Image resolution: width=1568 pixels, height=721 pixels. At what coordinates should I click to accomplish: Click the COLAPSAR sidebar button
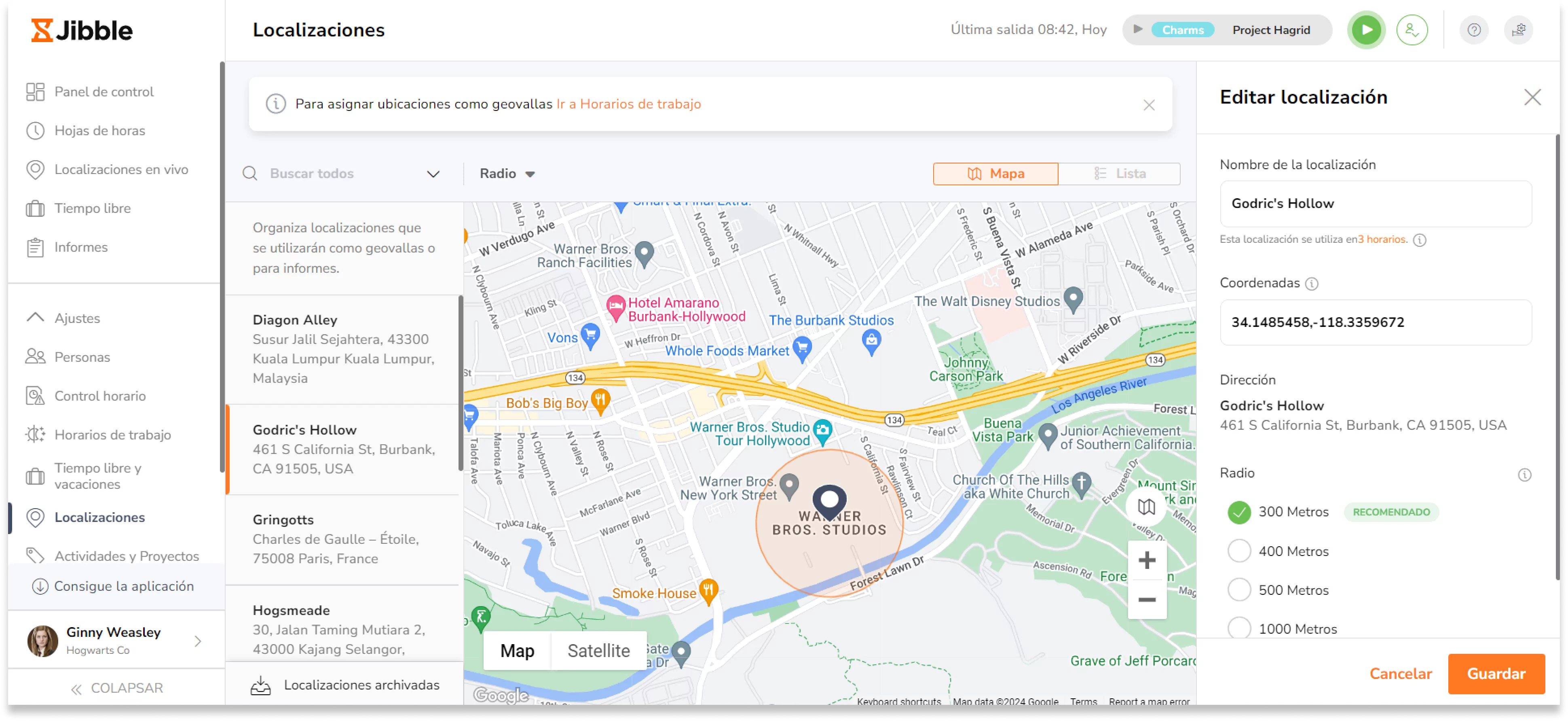[x=117, y=688]
